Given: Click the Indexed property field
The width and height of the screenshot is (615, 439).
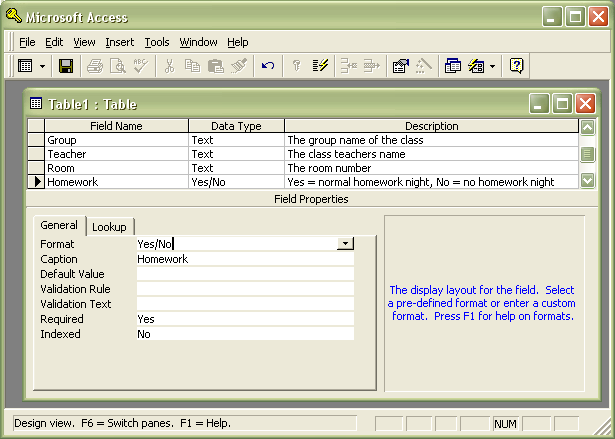Looking at the screenshot, I should point(245,334).
